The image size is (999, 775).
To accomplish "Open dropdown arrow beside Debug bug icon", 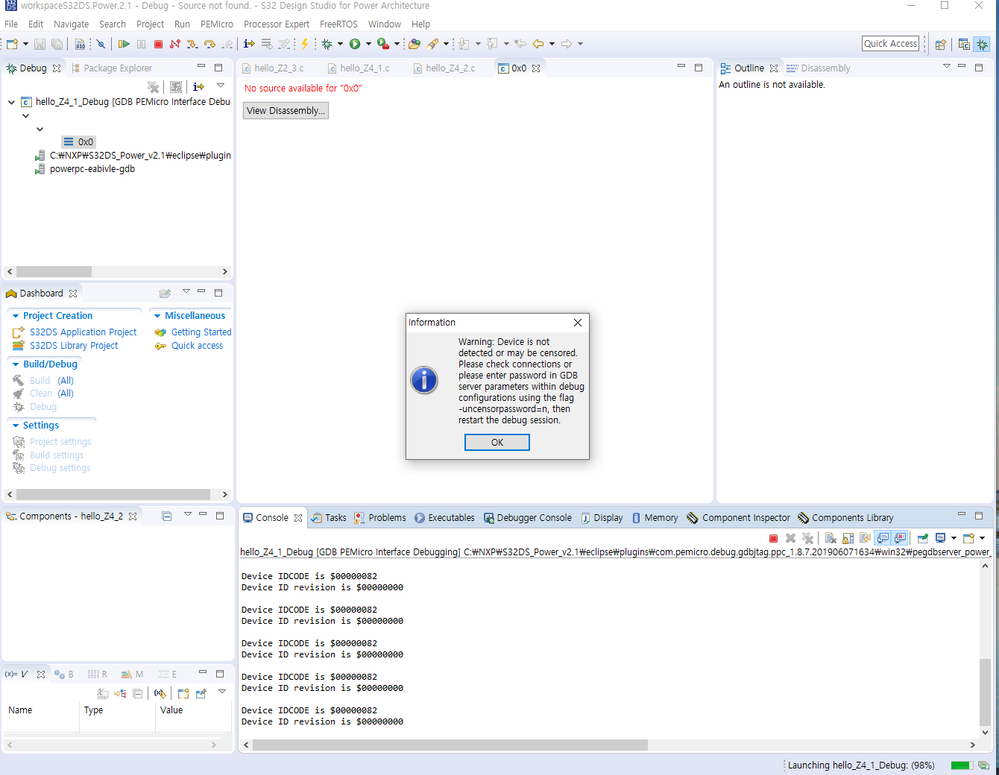I will (340, 44).
